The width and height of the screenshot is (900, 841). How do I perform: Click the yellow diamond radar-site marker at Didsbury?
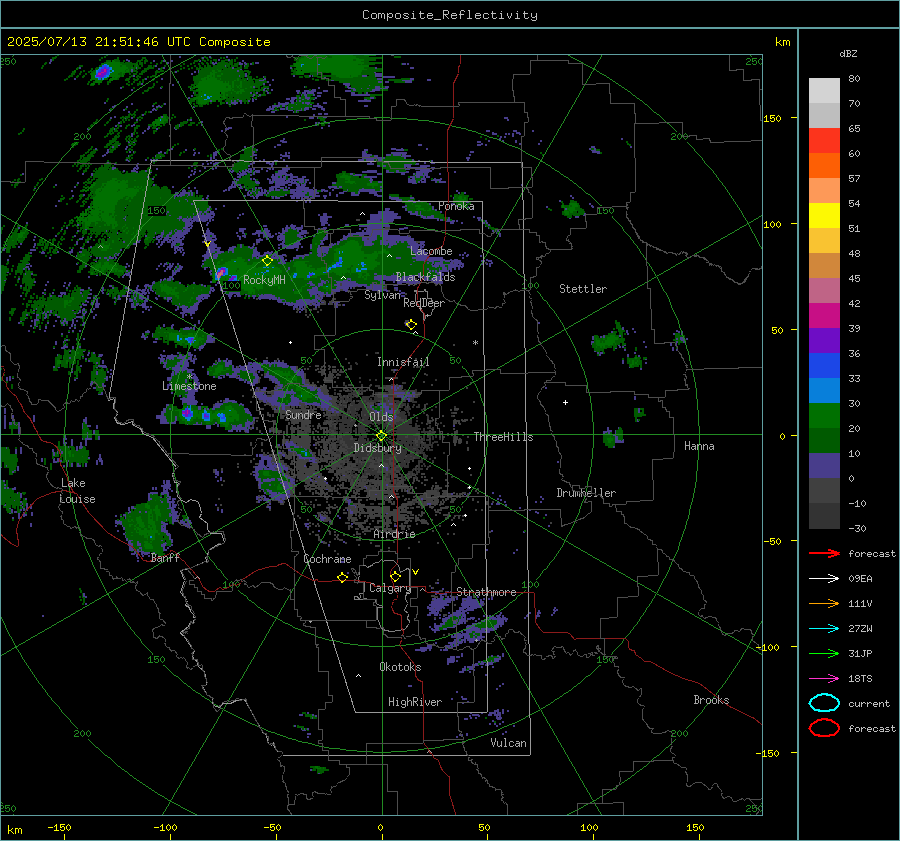[x=381, y=436]
